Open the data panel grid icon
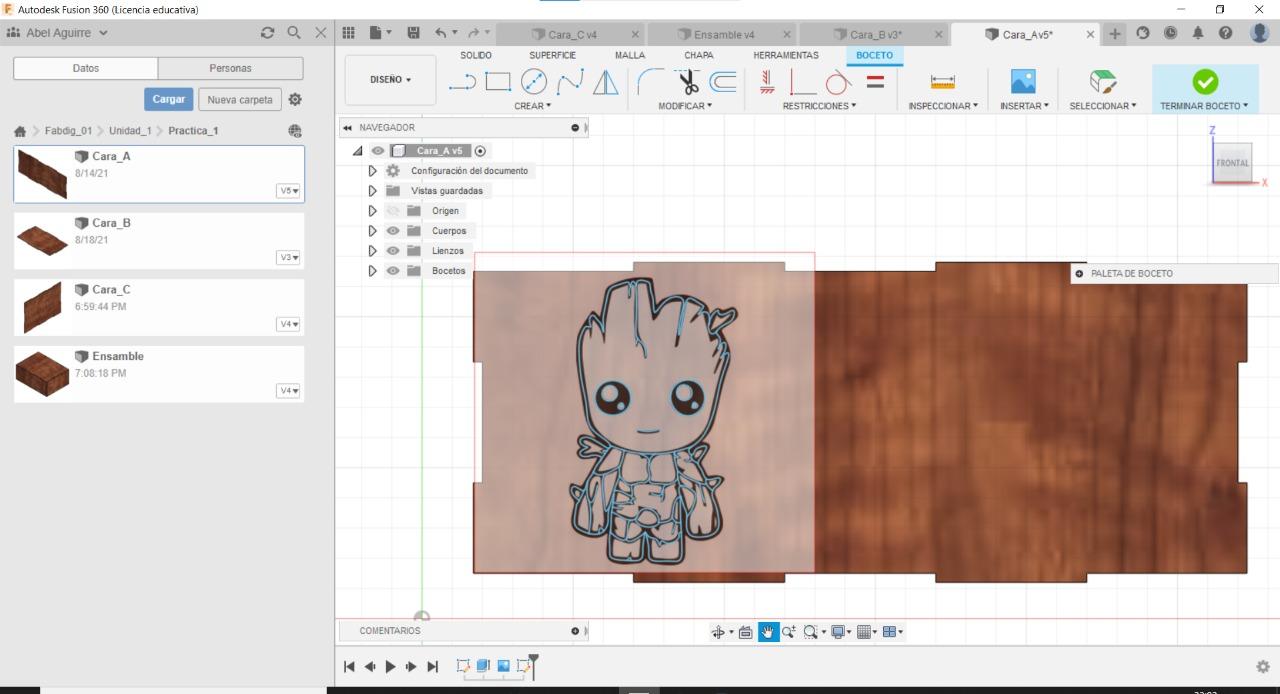Screen dimensions: 1280x694 348,33
